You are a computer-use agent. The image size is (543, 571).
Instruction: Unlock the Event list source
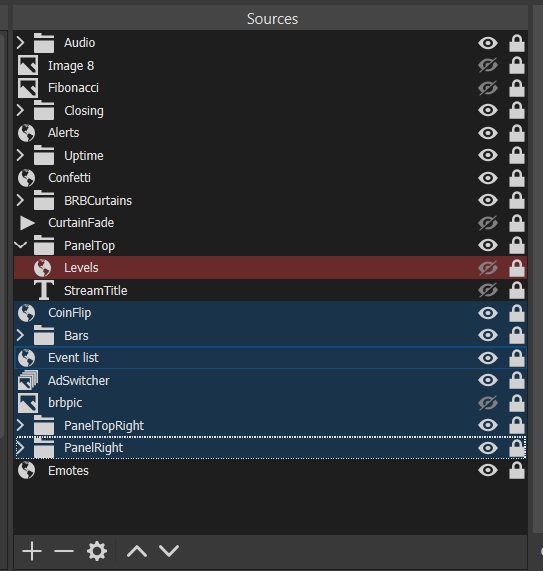517,358
